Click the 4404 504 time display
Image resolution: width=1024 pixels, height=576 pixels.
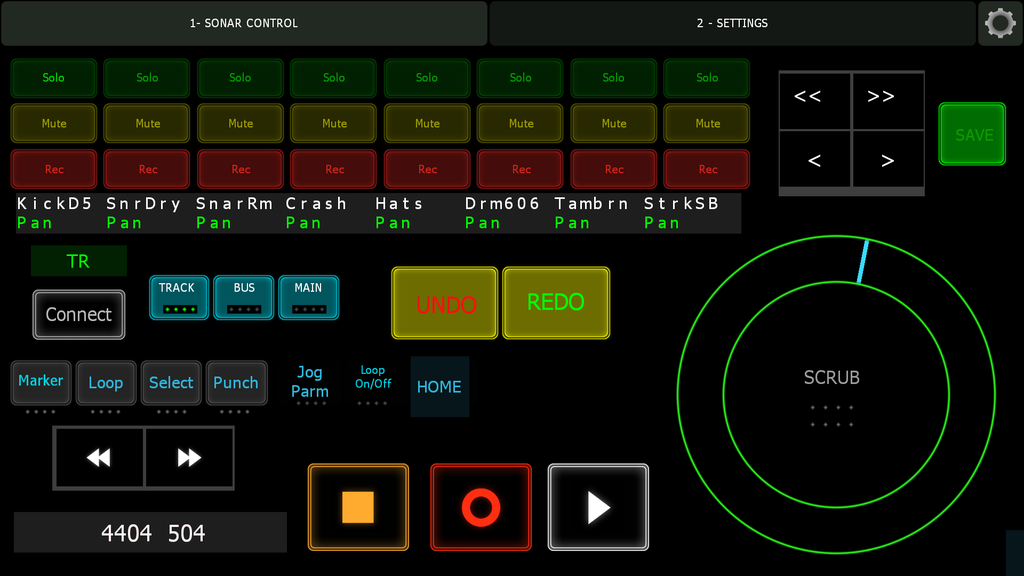(x=151, y=533)
